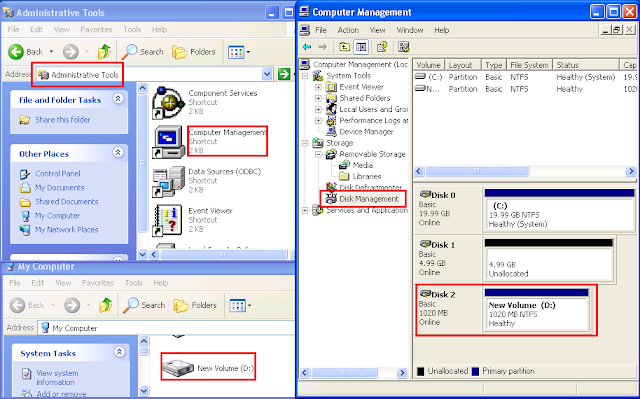Screen dimensions: 640x399
Task: Click Up folder icon in Administrative Tools toolbar
Action: (x=104, y=52)
